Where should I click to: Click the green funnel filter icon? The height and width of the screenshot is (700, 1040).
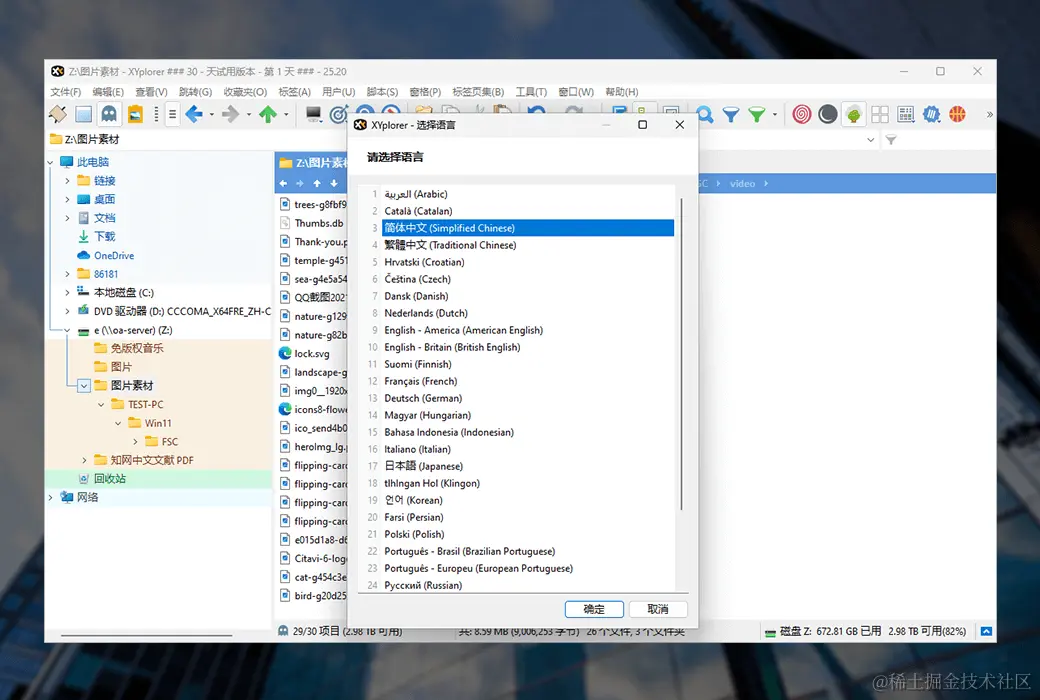point(757,115)
